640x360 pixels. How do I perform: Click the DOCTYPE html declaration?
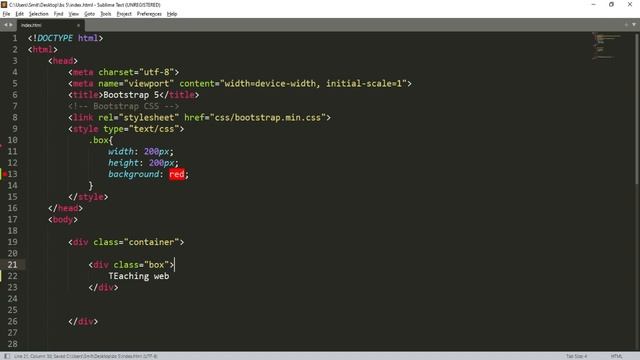click(65, 38)
